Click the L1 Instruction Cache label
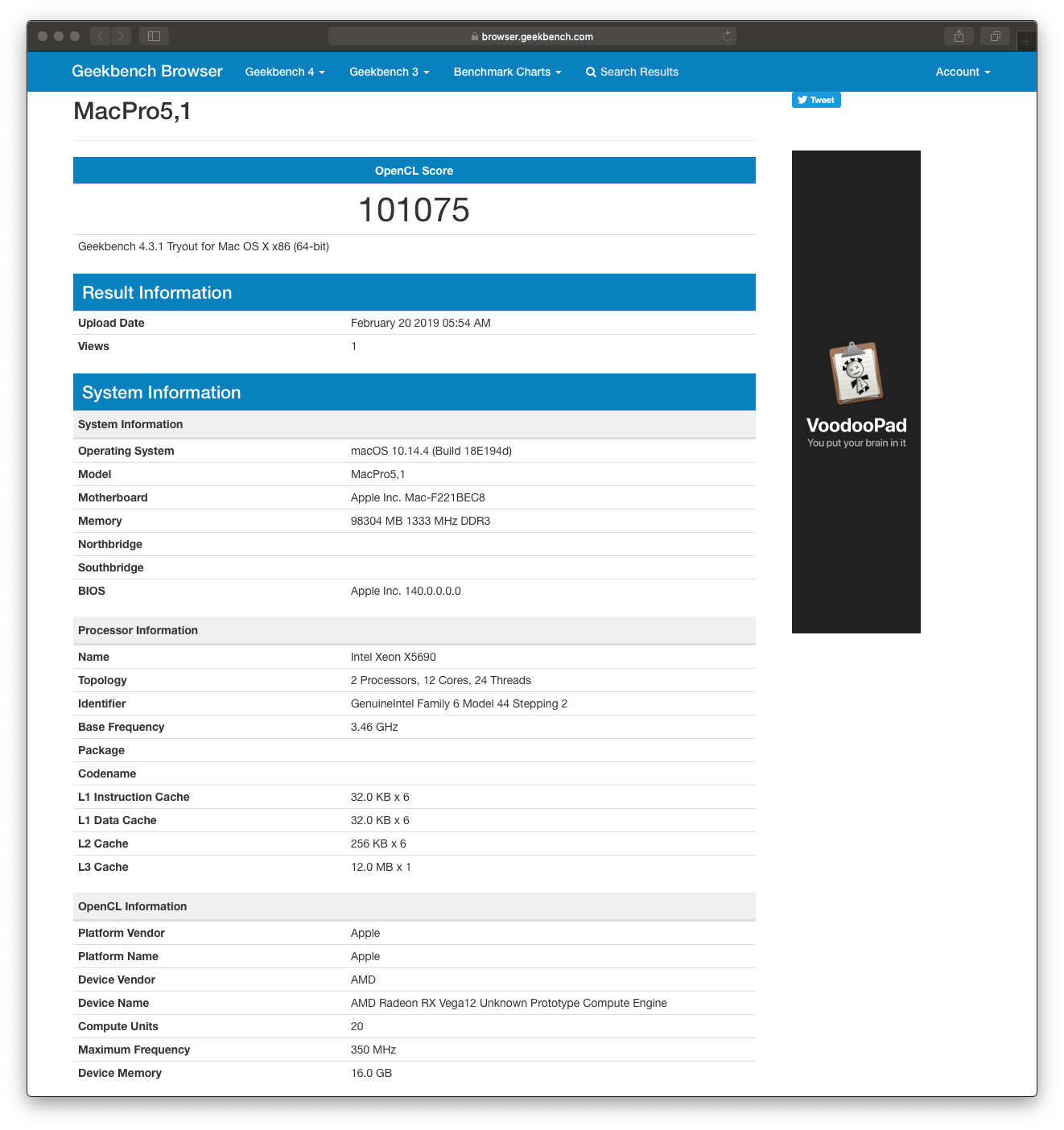This screenshot has width=1064, height=1130. pyautogui.click(x=134, y=797)
